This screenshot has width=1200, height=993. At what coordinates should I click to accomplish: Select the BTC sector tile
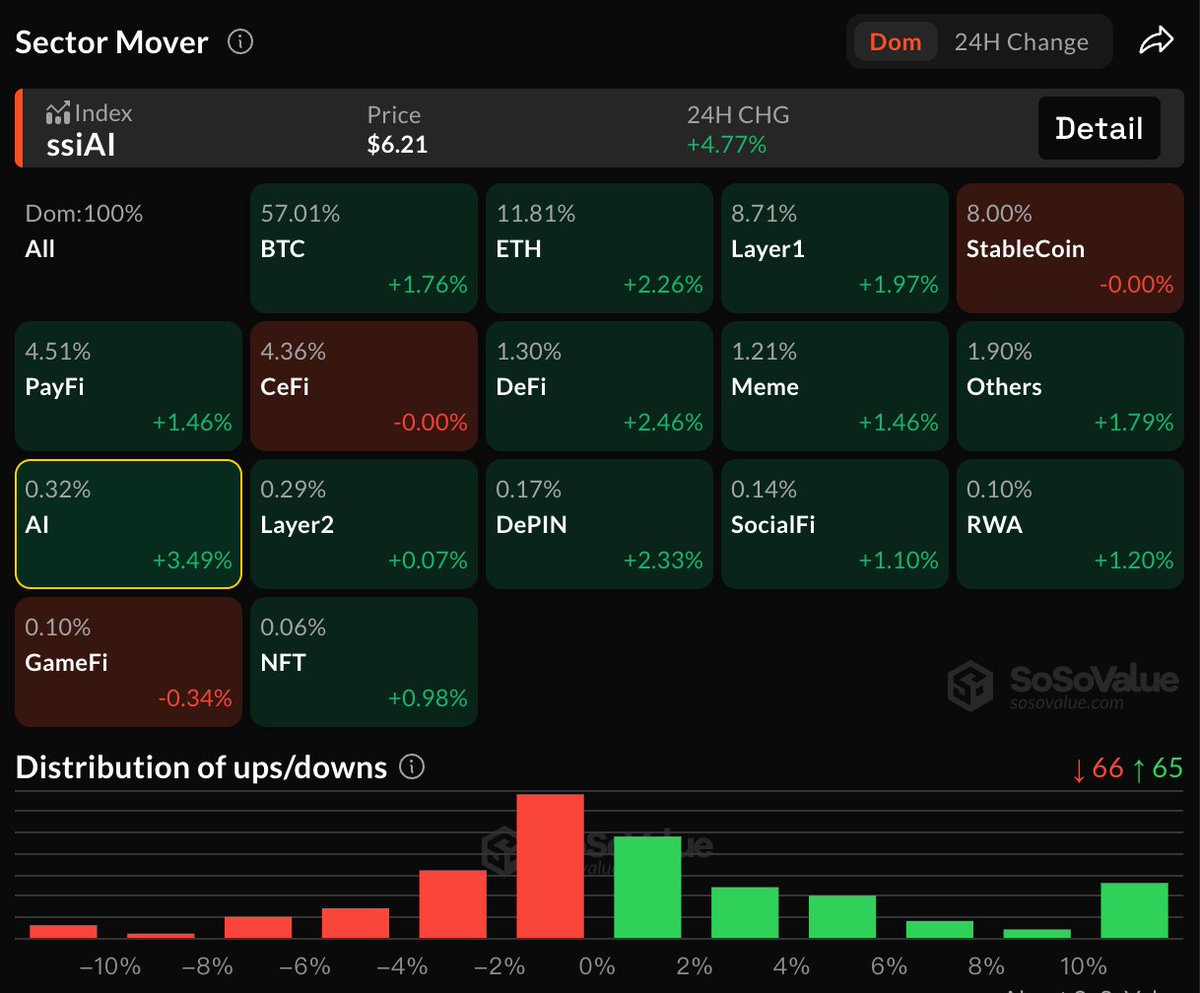point(364,247)
